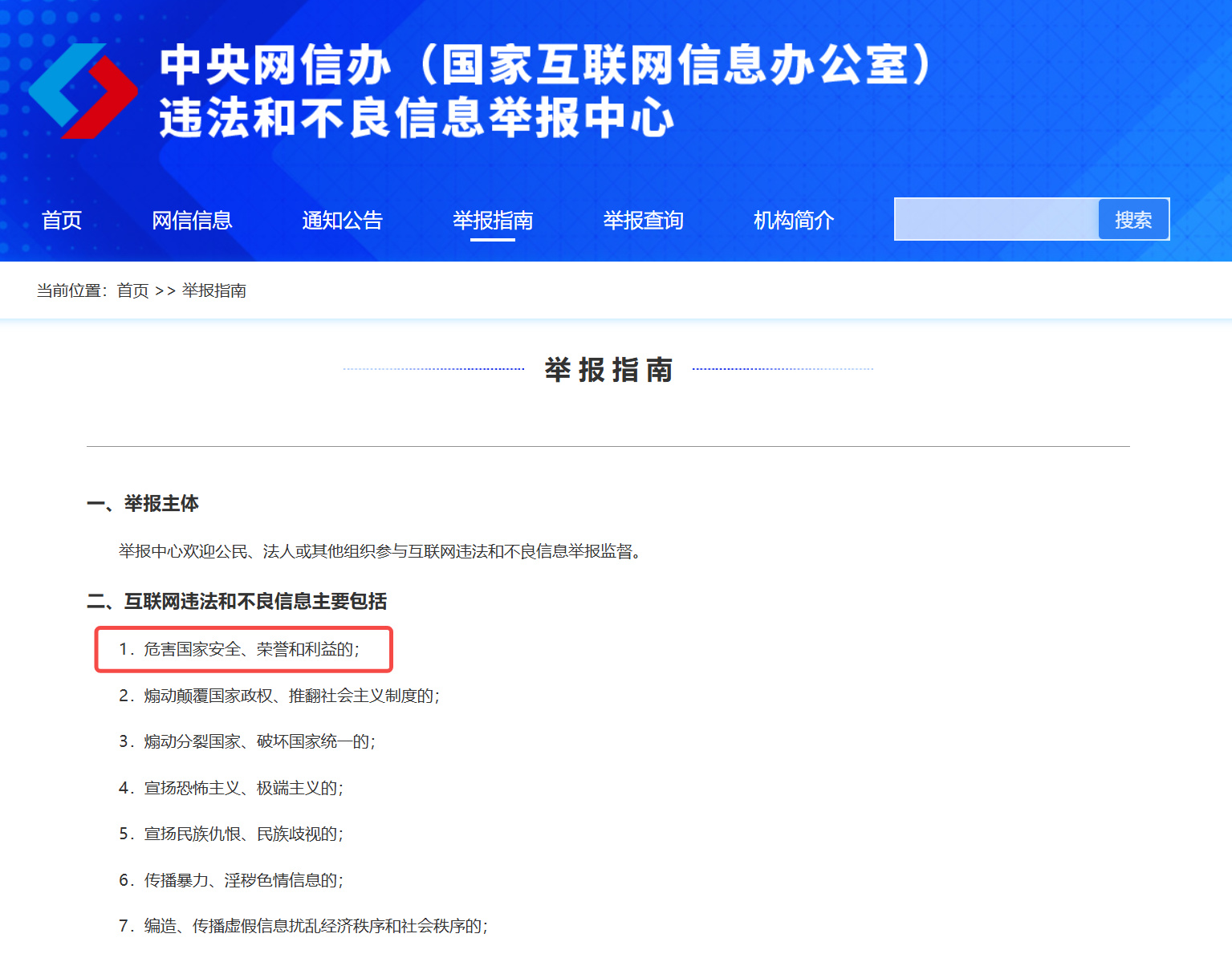Click item 6 传播暴力、淫秽色情信息的
This screenshot has width=1232, height=958.
pos(231,880)
